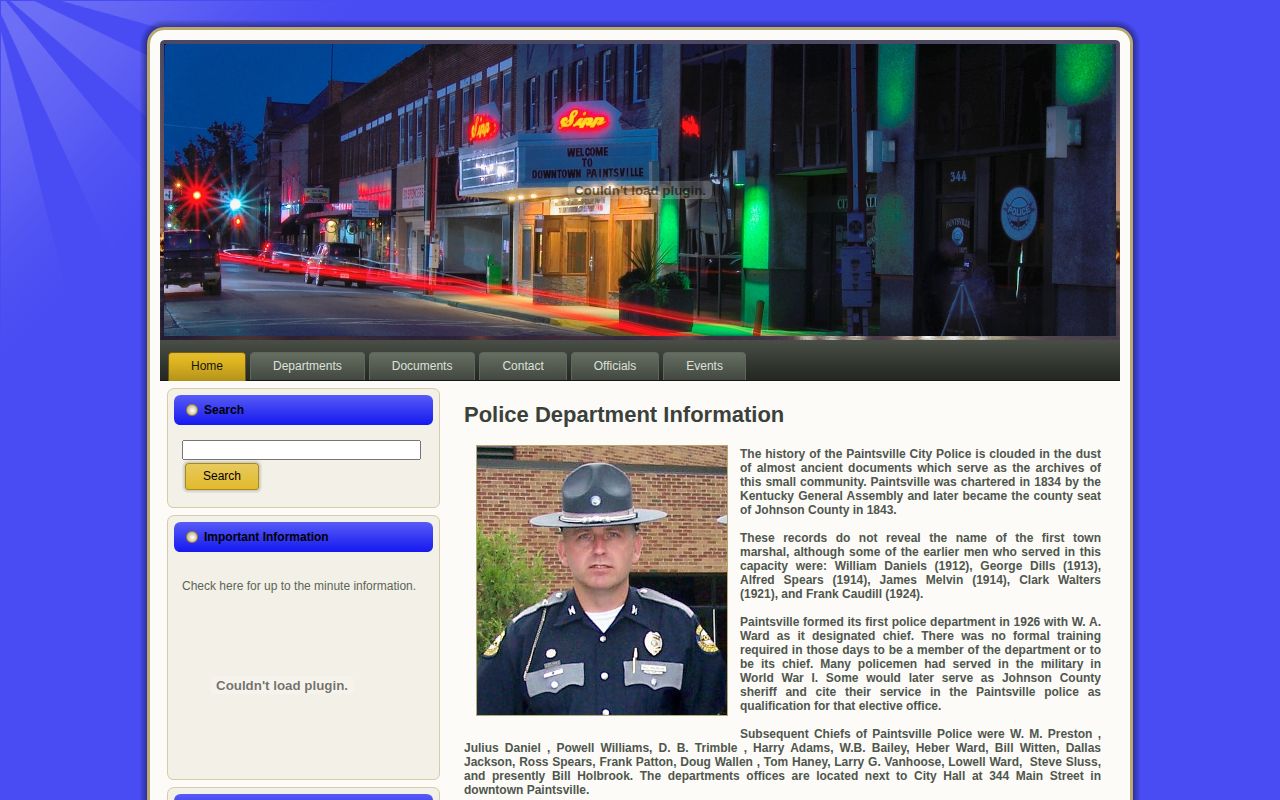1280x800 pixels.
Task: Open the Officials page
Action: pyautogui.click(x=615, y=366)
